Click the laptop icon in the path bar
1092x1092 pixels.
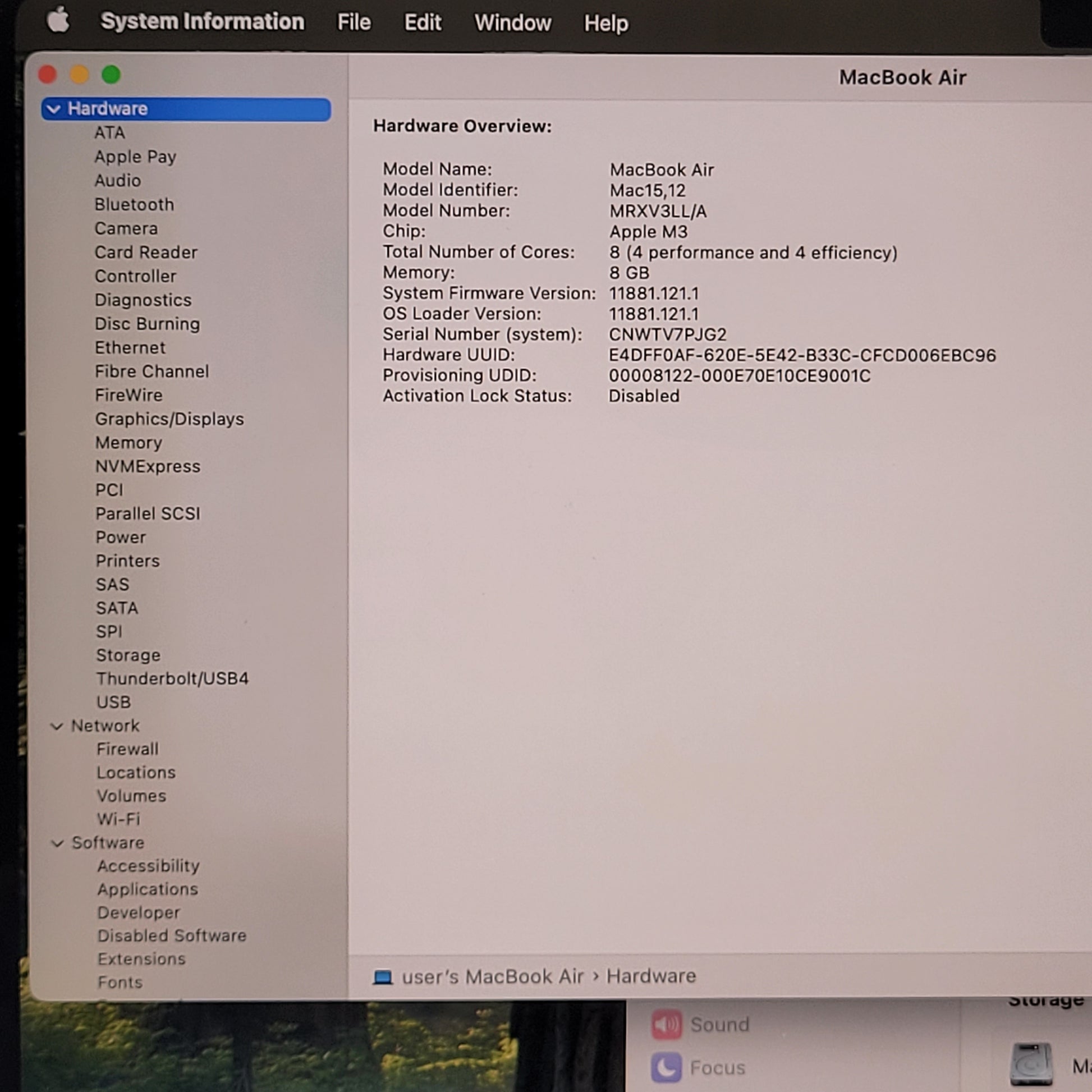(383, 978)
